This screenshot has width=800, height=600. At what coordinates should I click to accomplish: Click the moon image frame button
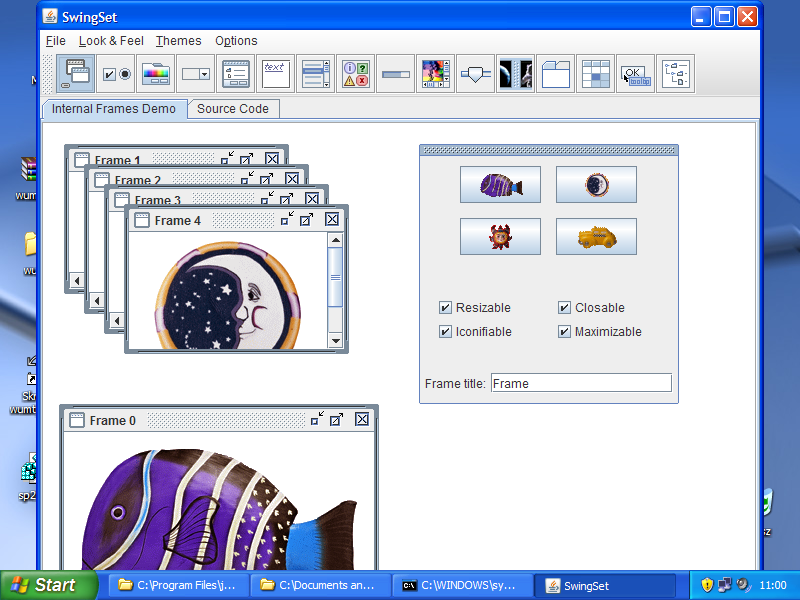[x=596, y=185]
